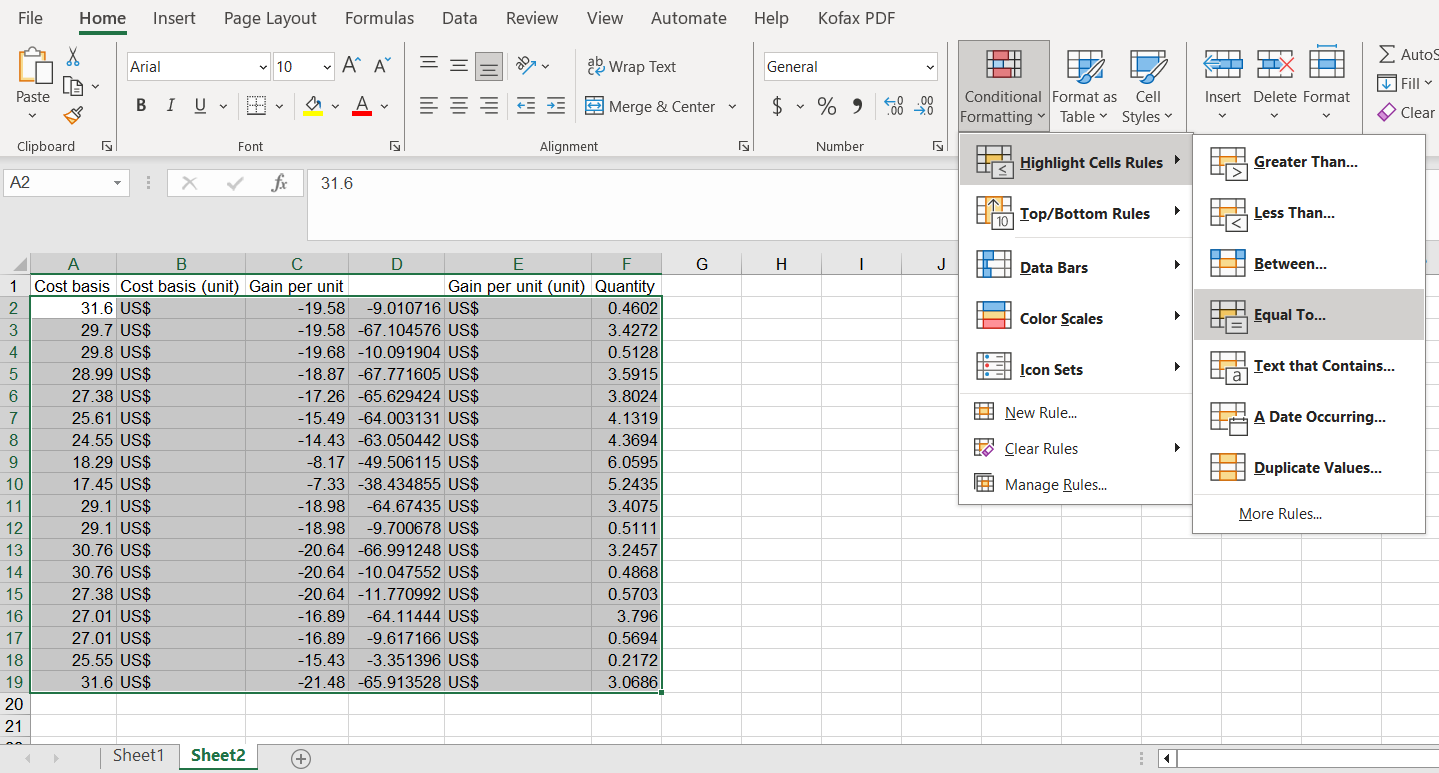The height and width of the screenshot is (773, 1439).
Task: Click the Insert Function fx icon
Action: [x=280, y=183]
